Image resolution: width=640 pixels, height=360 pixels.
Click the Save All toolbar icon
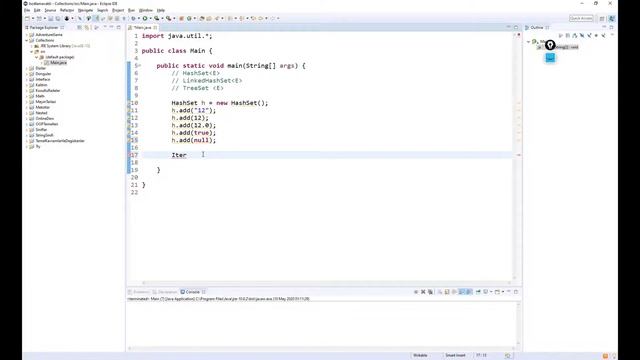click(x=58, y=18)
